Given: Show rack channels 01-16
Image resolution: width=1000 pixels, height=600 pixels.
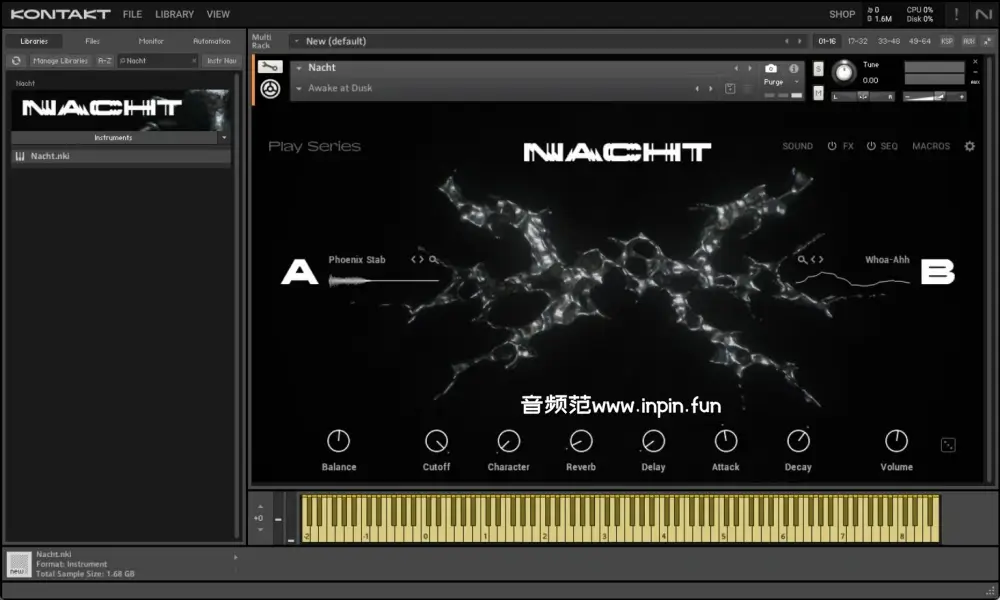Looking at the screenshot, I should (x=827, y=41).
